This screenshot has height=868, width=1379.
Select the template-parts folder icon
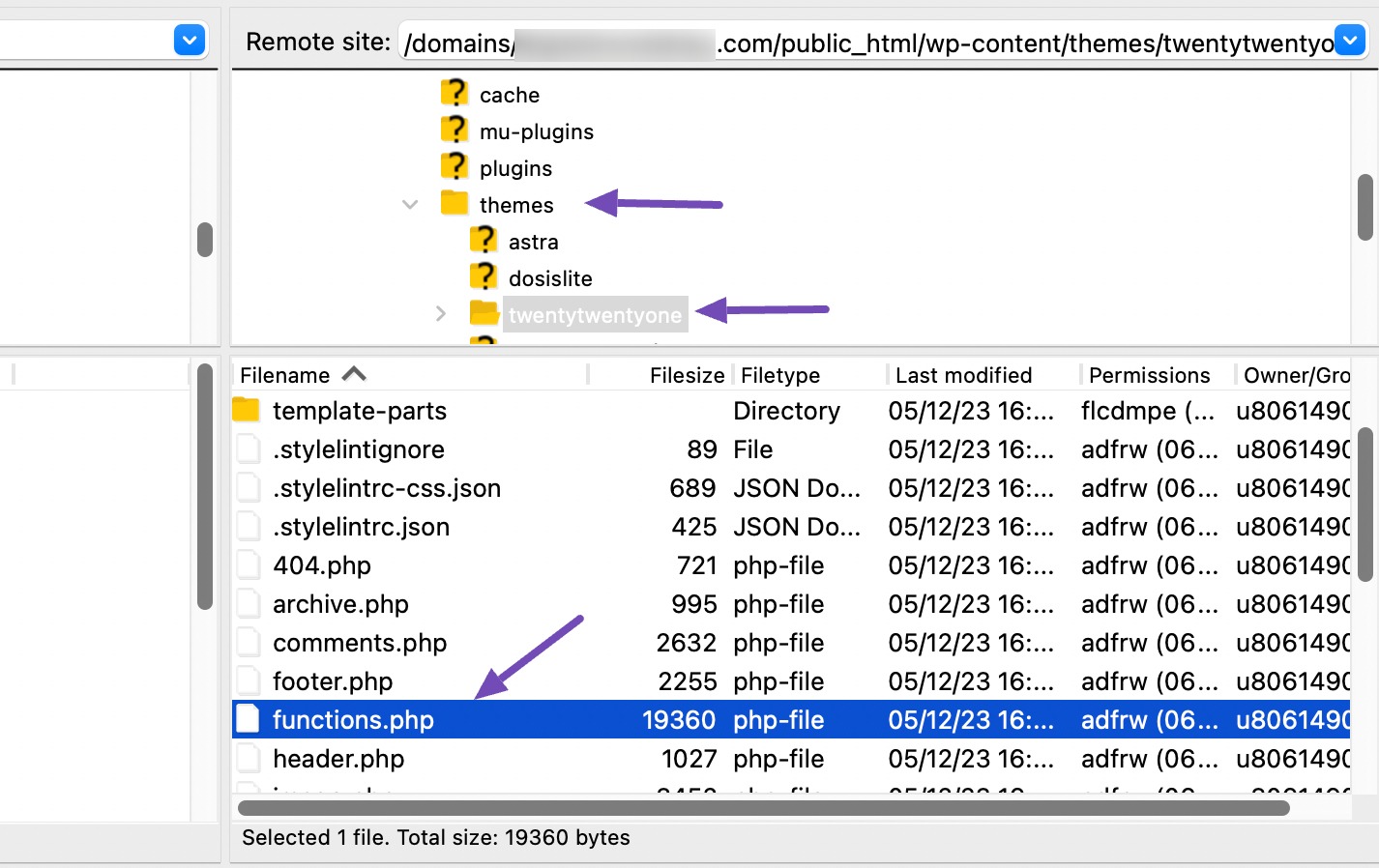247,410
